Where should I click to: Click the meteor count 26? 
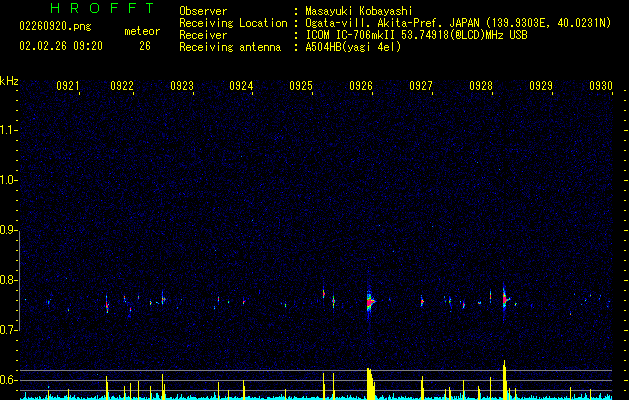(x=145, y=46)
